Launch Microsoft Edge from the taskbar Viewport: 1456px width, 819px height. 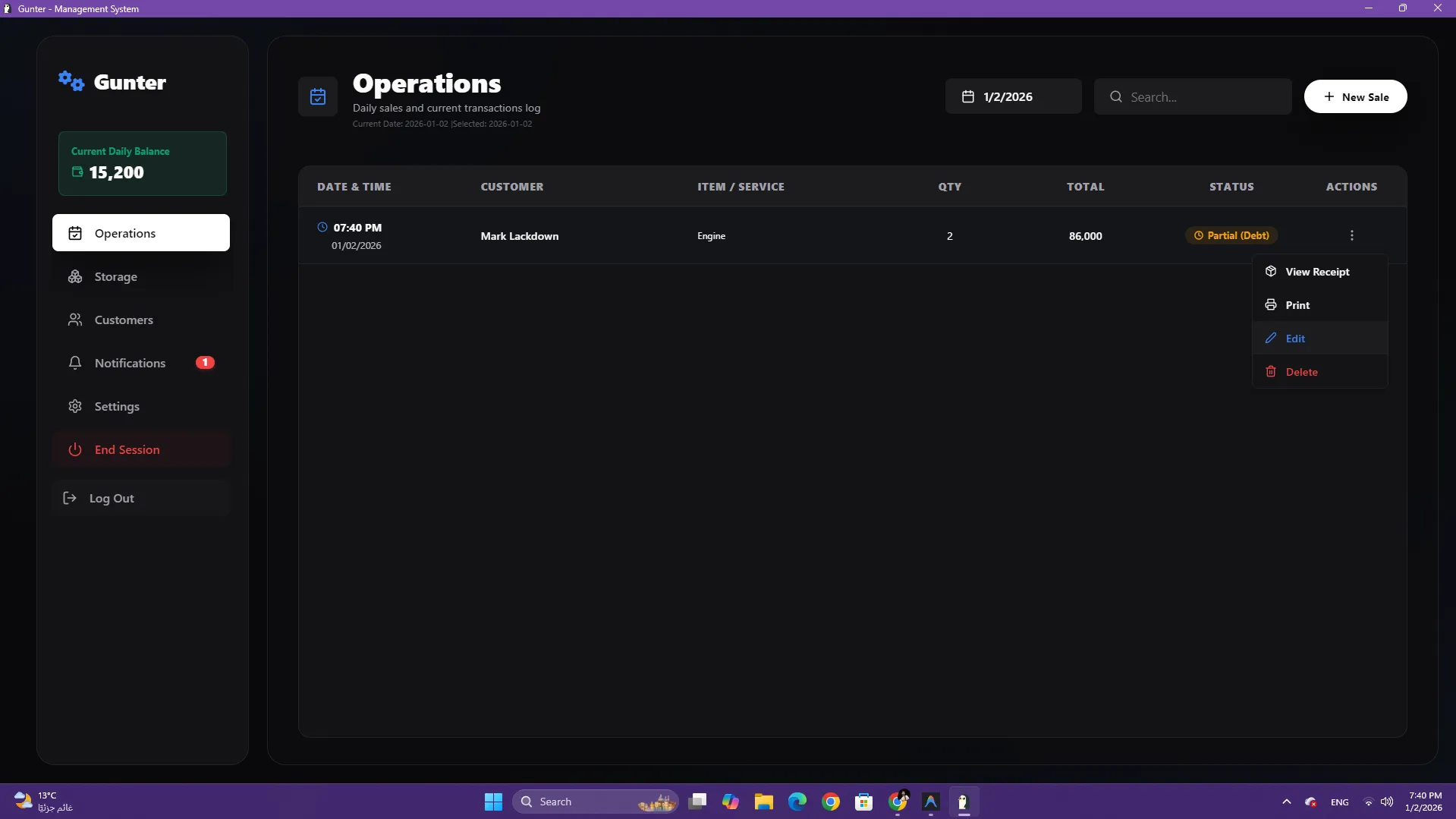tap(797, 802)
